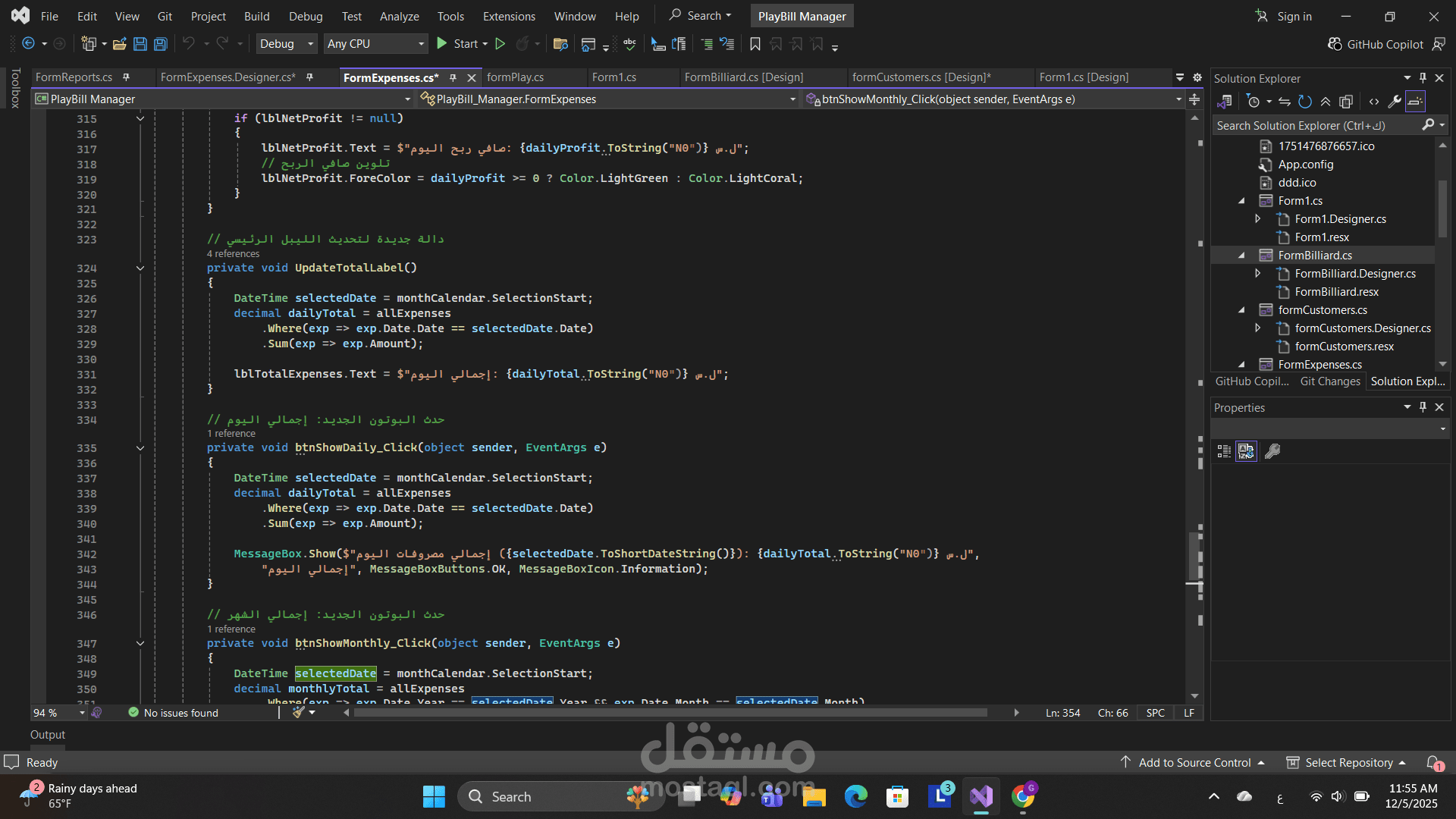This screenshot has height=819, width=1456.
Task: Open the Analyze menu
Action: [399, 16]
